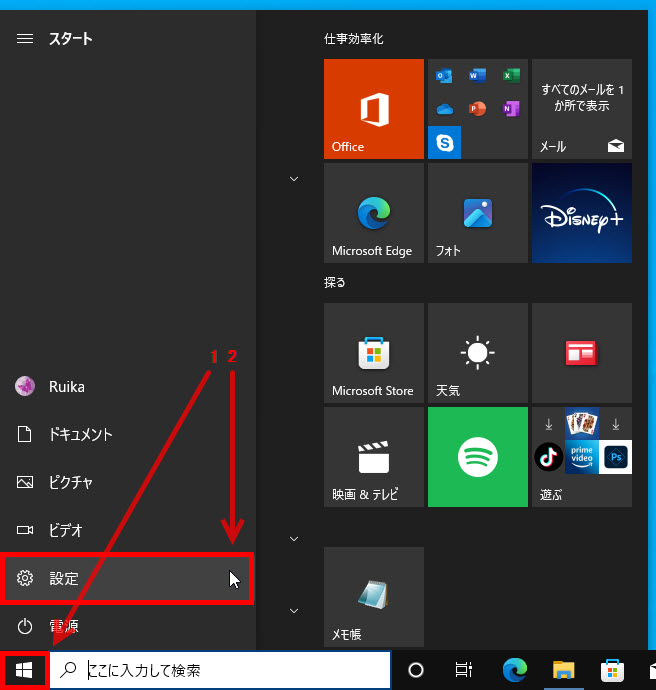Viewport: 656px width, 690px height.
Task: Open the Office tile
Action: click(374, 109)
